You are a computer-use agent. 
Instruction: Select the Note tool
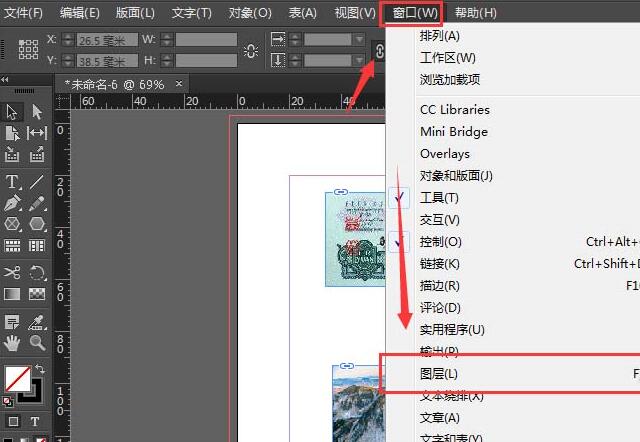(x=12, y=322)
